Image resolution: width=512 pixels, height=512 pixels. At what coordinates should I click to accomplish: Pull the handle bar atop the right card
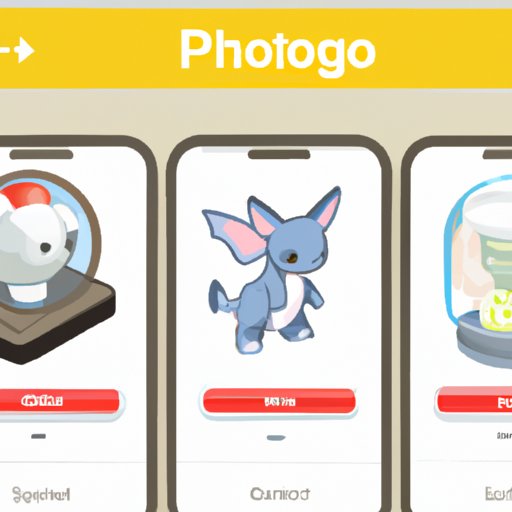point(497,154)
